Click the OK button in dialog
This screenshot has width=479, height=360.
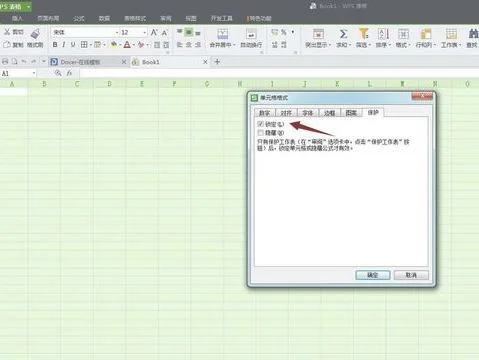coord(373,275)
